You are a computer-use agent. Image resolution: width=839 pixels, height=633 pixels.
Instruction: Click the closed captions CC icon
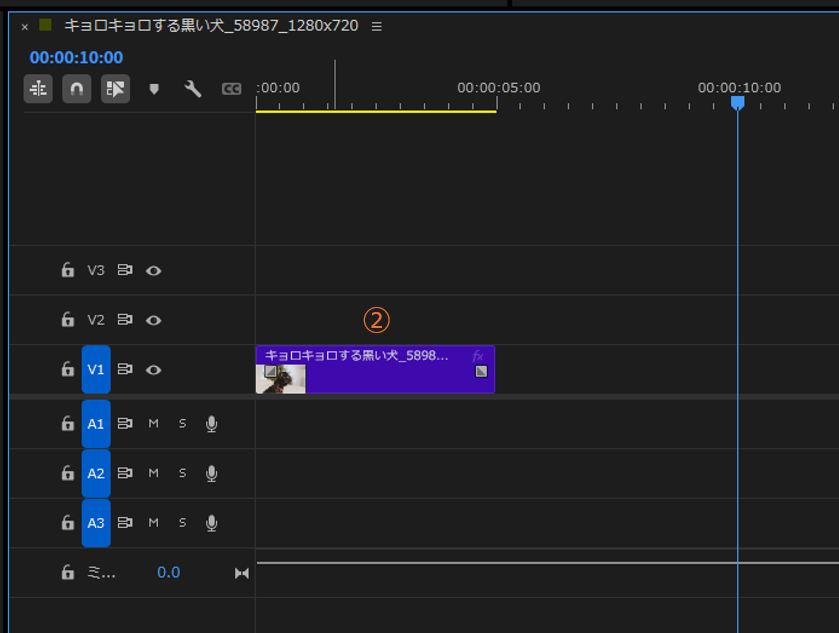pos(231,89)
